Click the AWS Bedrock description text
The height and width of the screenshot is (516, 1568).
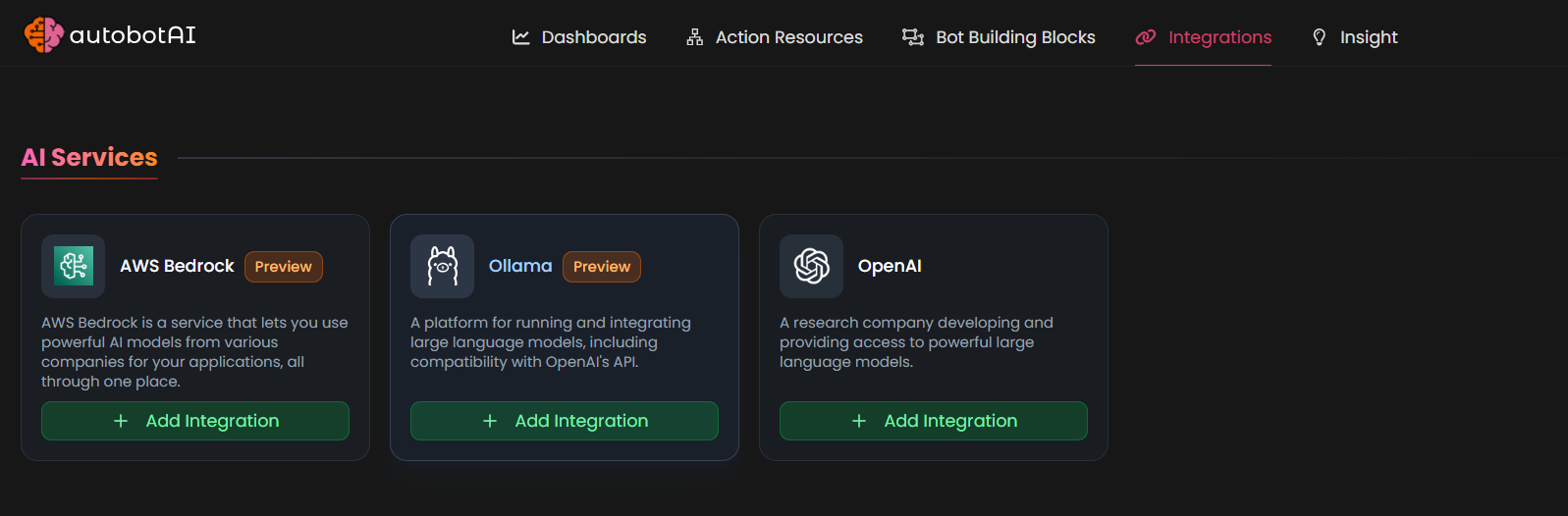tap(194, 352)
